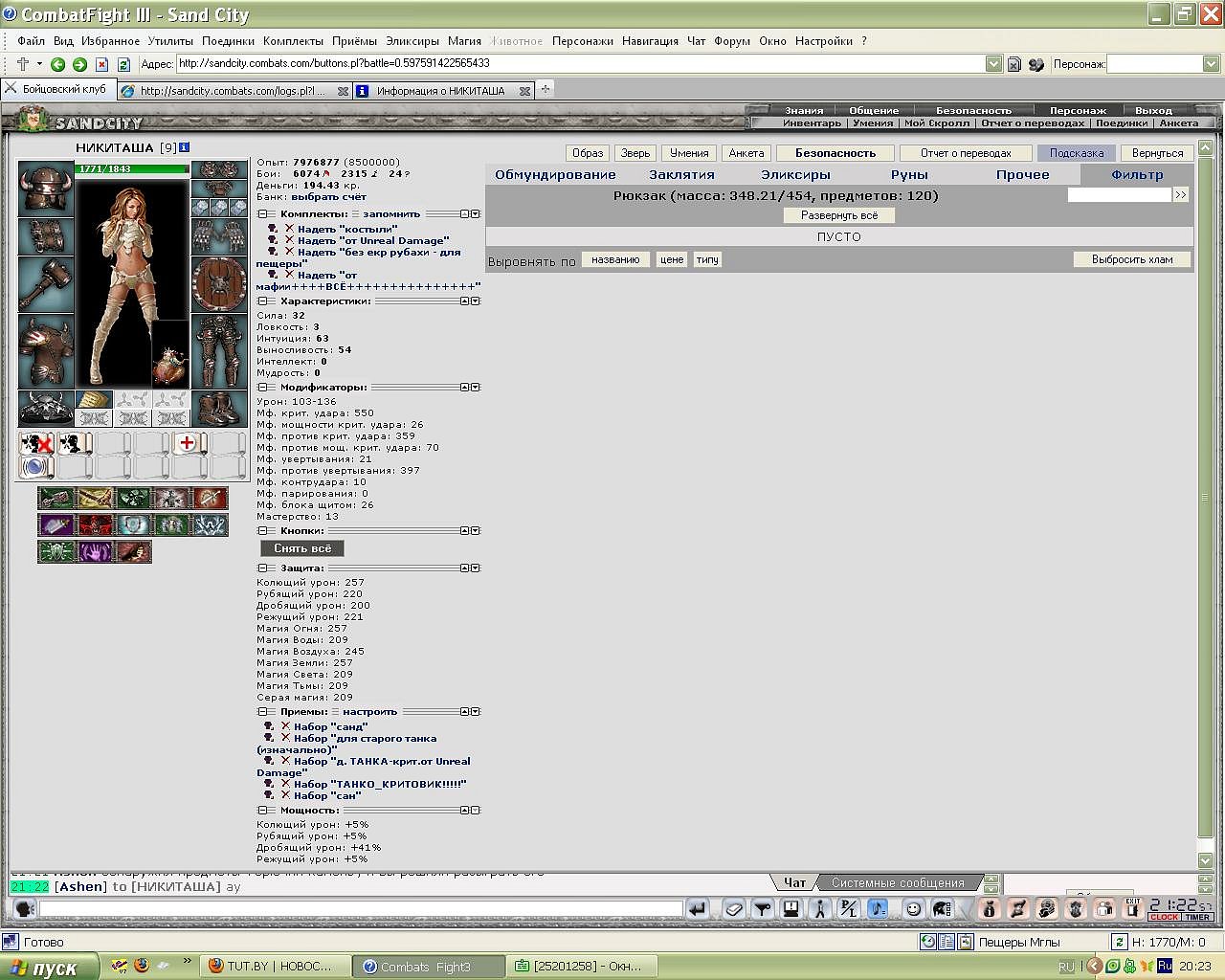
Task: Collapse the Кнопки section
Action: 262,530
